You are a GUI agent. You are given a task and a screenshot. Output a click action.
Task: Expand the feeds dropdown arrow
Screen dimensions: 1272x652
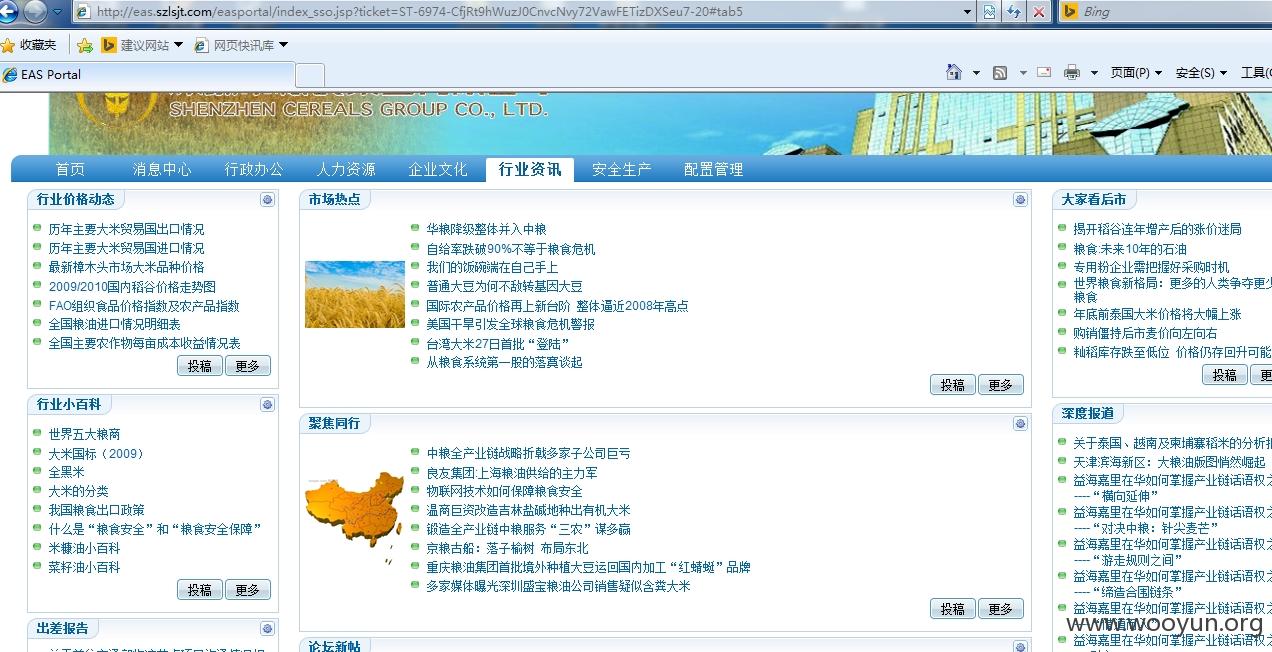(1022, 73)
